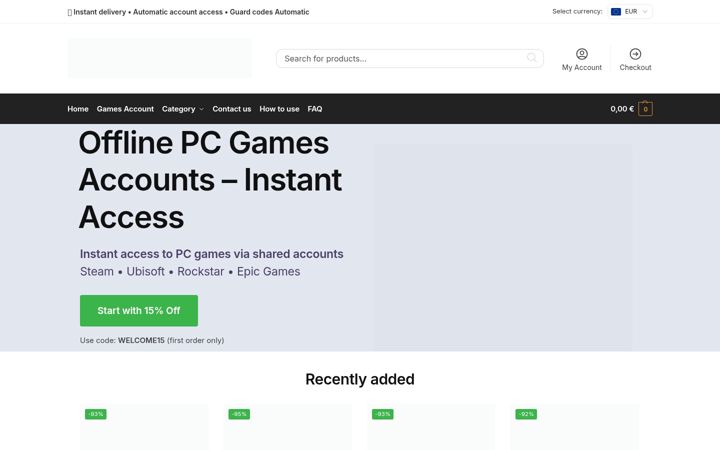Viewport: 720px width, 450px height.
Task: Open How to use page
Action: click(279, 109)
